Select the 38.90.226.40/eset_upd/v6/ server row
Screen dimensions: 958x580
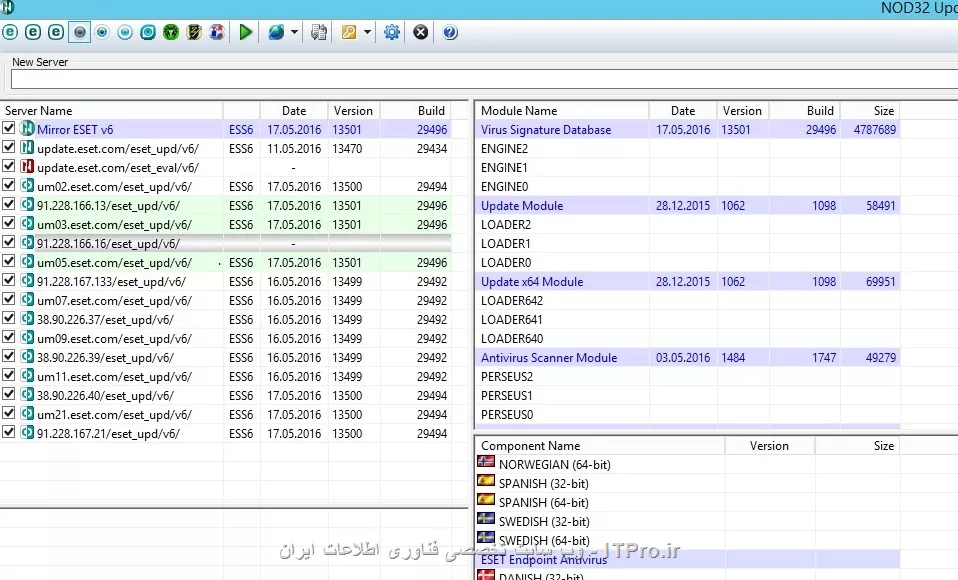(226, 395)
